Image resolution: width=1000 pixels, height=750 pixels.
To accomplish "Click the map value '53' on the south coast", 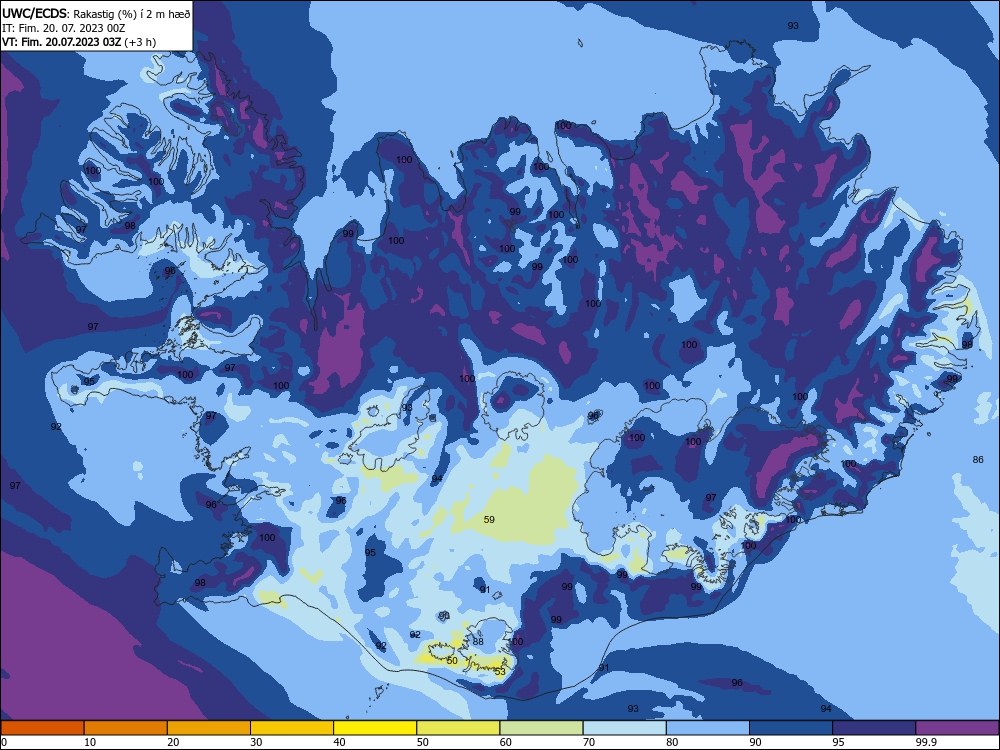I will click(500, 672).
